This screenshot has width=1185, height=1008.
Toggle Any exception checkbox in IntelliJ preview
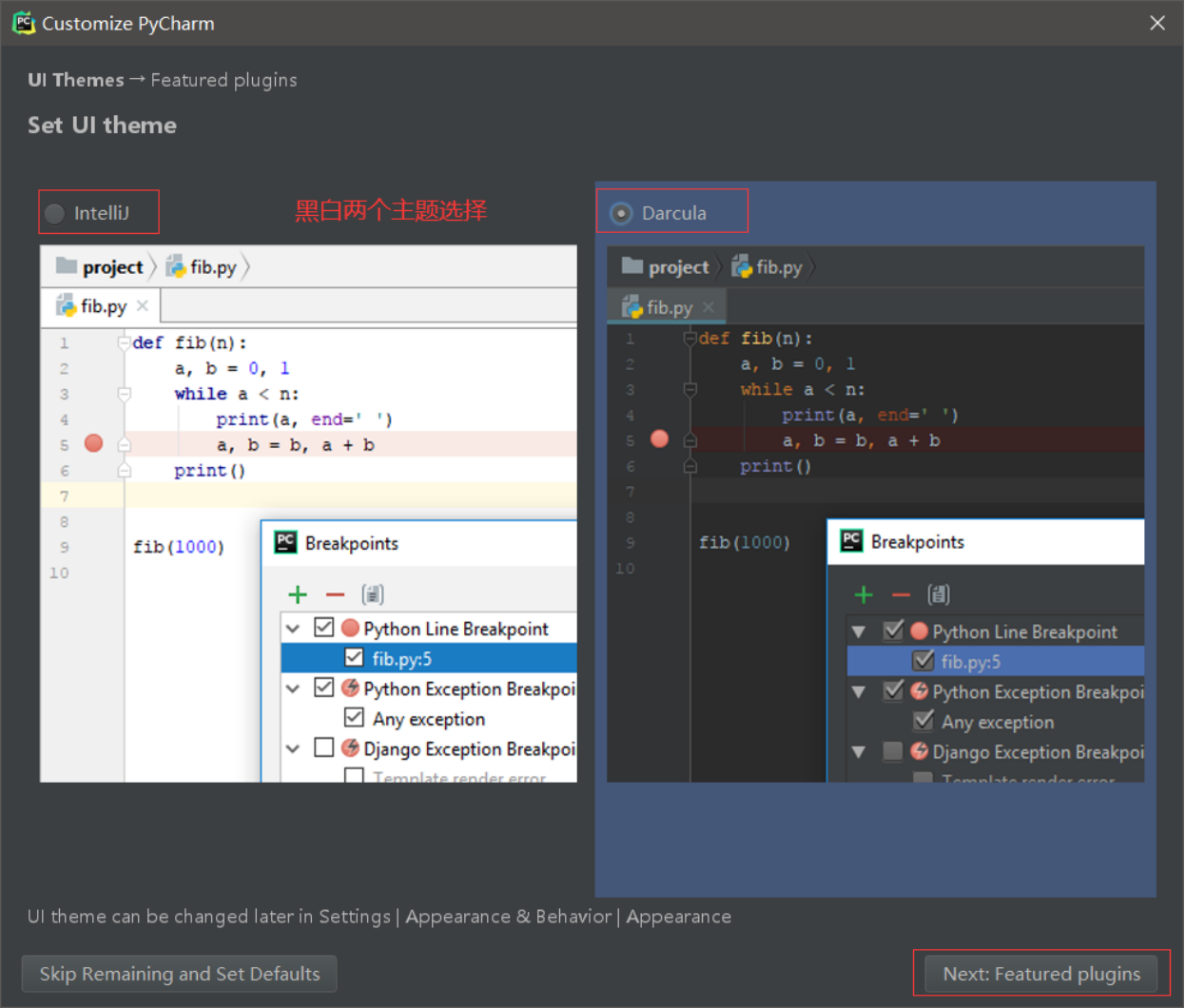354,717
